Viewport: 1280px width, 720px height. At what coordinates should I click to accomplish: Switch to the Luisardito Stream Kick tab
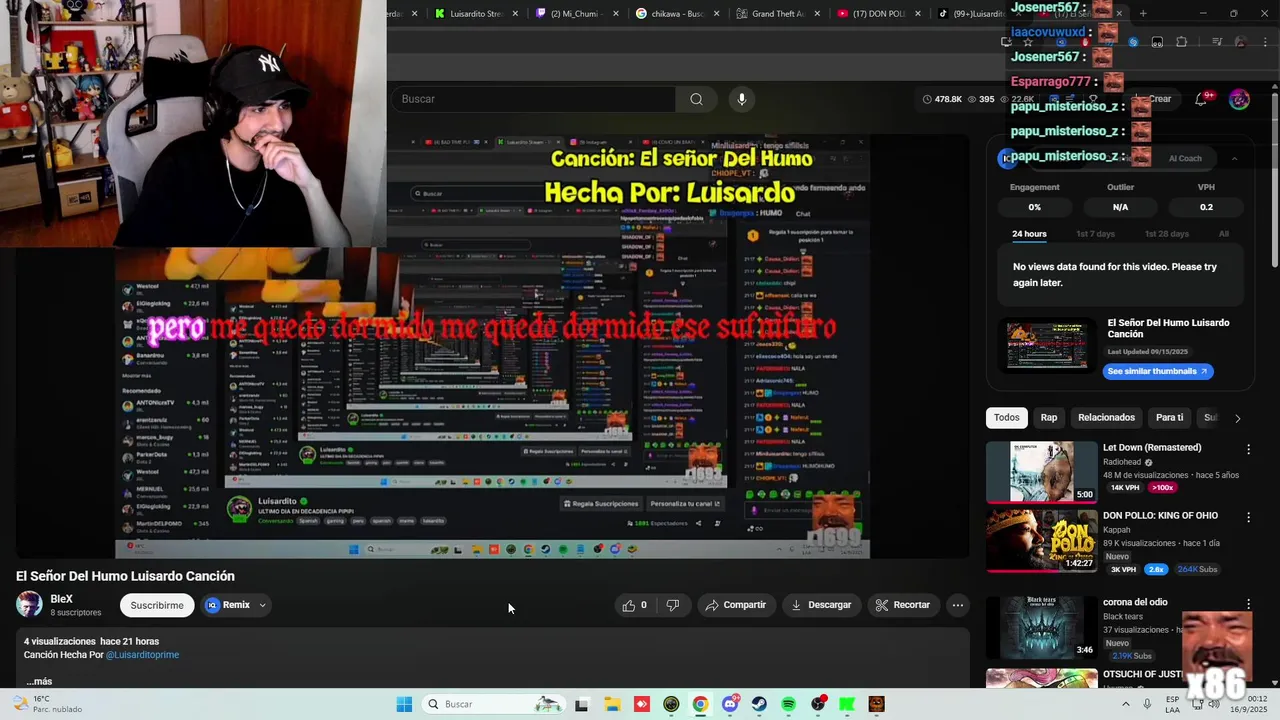[477, 14]
